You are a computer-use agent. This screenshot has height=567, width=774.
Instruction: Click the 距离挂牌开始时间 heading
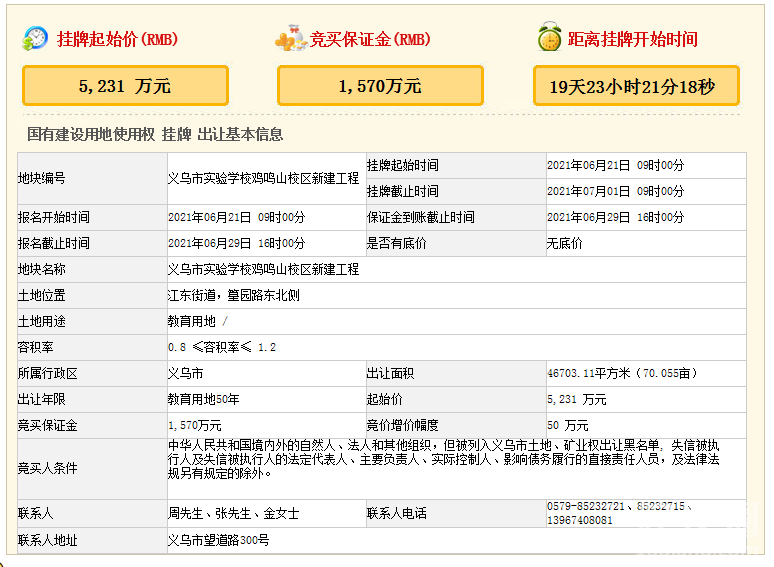tap(632, 40)
